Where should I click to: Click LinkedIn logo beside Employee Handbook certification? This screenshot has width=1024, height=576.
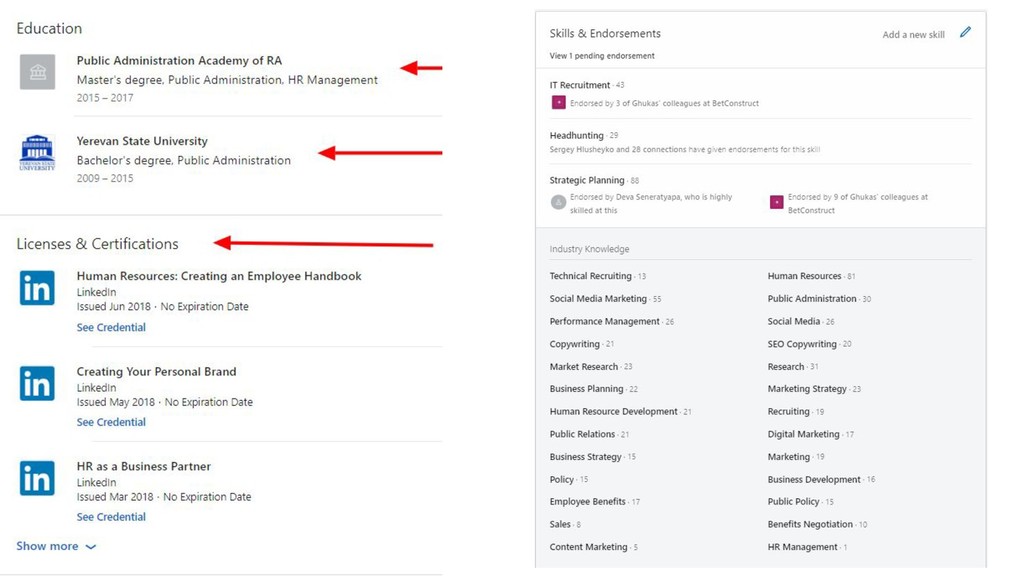pyautogui.click(x=37, y=288)
